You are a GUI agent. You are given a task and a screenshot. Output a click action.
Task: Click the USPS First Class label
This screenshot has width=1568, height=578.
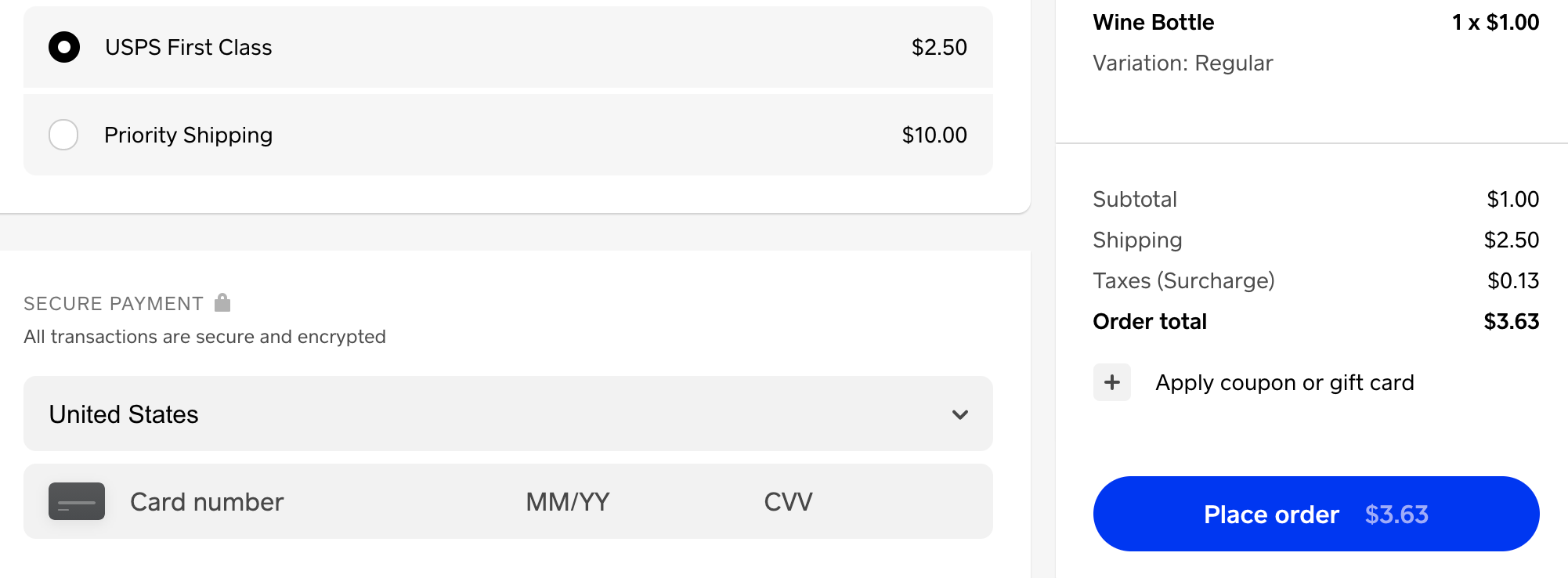pyautogui.click(x=188, y=48)
